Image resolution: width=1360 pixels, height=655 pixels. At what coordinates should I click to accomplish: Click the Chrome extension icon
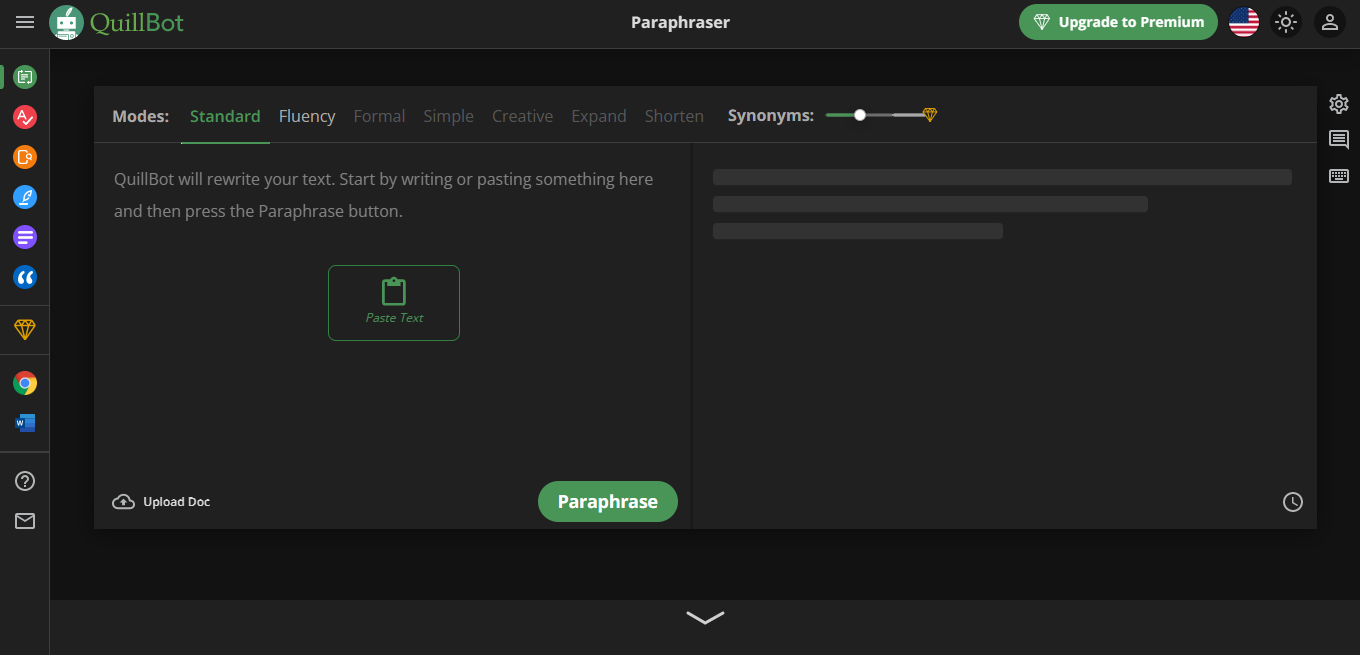pyautogui.click(x=25, y=383)
